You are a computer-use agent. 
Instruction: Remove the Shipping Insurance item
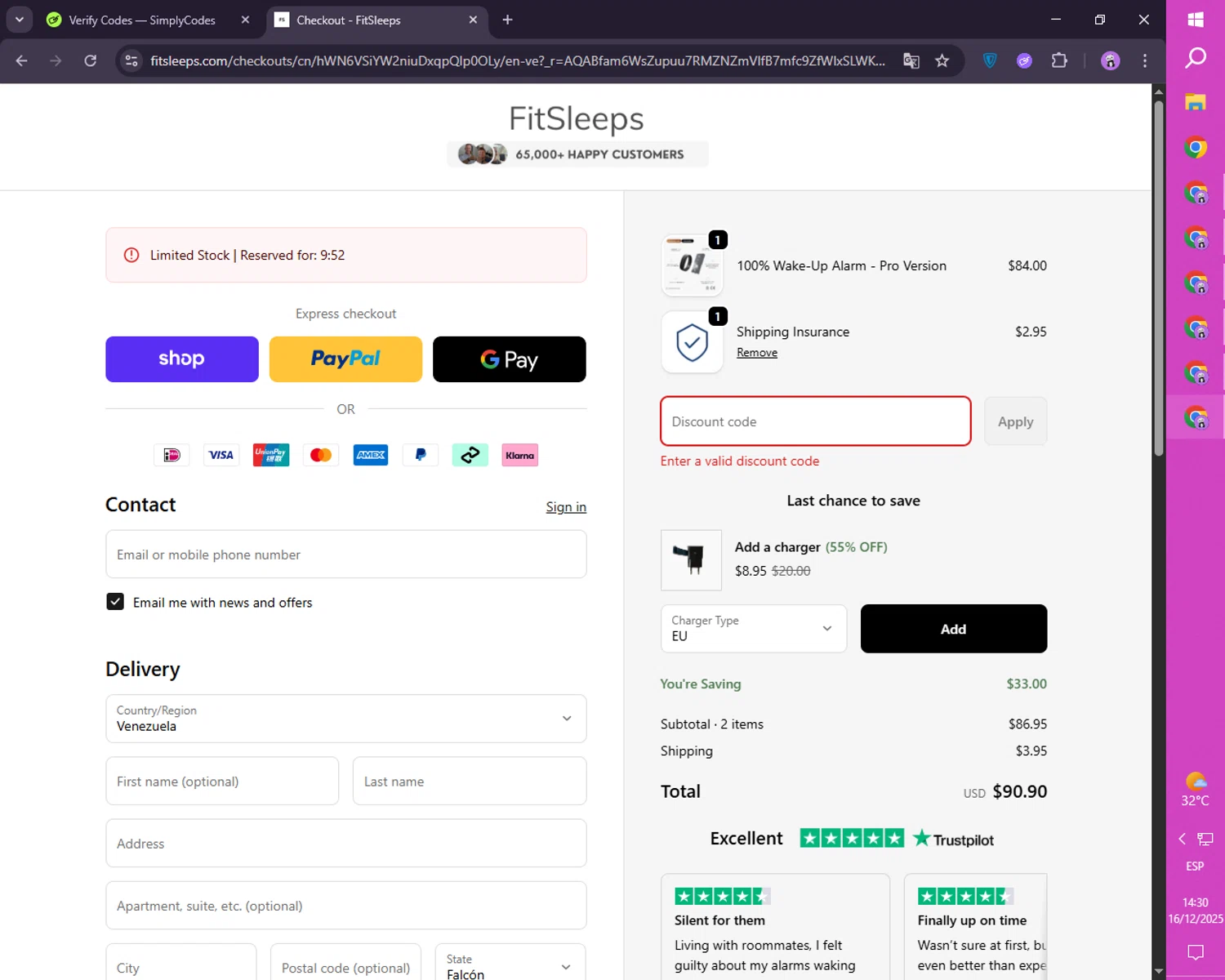click(757, 353)
